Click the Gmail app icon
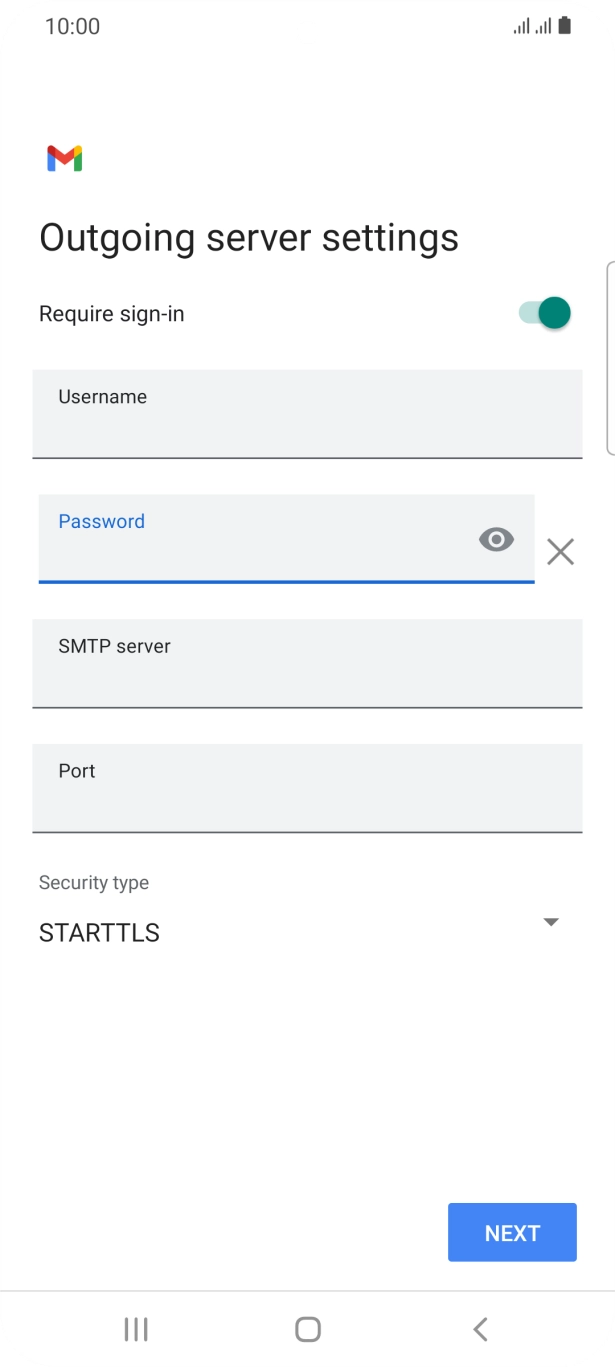The image size is (615, 1367). pyautogui.click(x=63, y=158)
